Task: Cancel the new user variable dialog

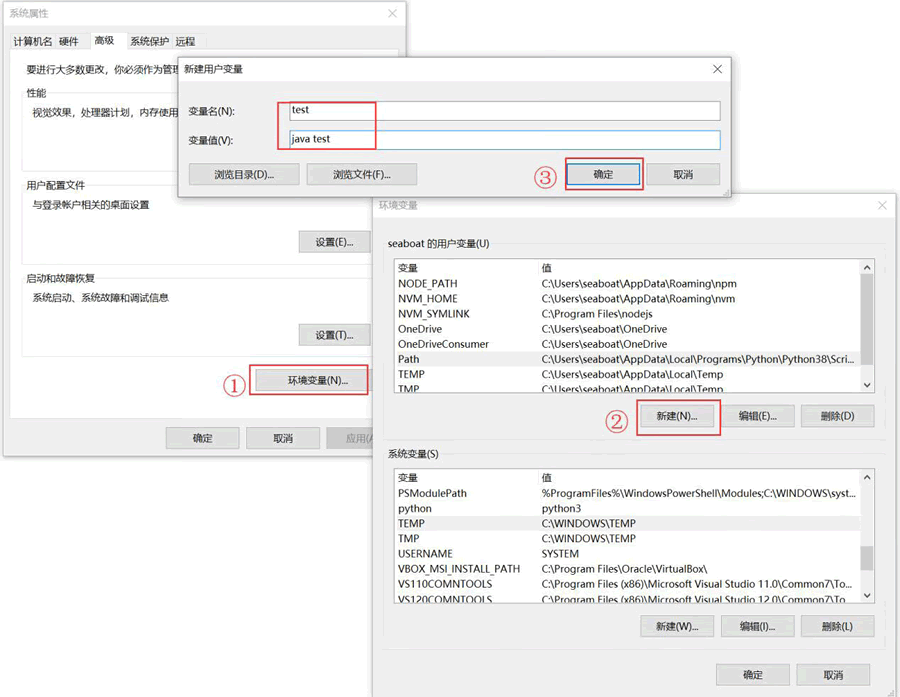Action: coord(683,174)
